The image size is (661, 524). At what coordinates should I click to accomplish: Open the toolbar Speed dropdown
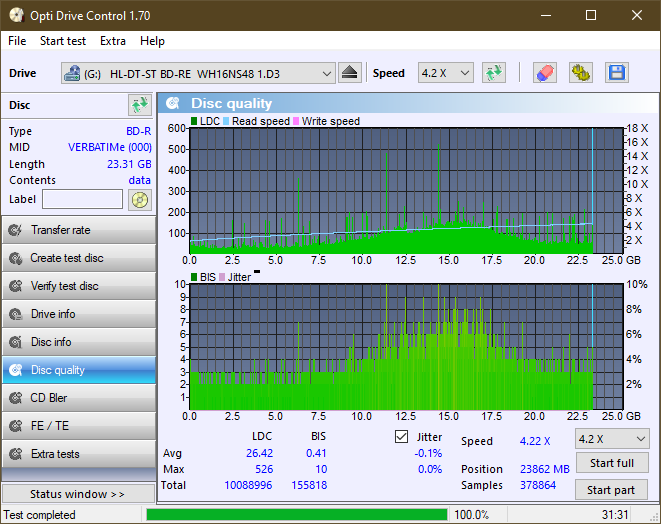(x=446, y=73)
